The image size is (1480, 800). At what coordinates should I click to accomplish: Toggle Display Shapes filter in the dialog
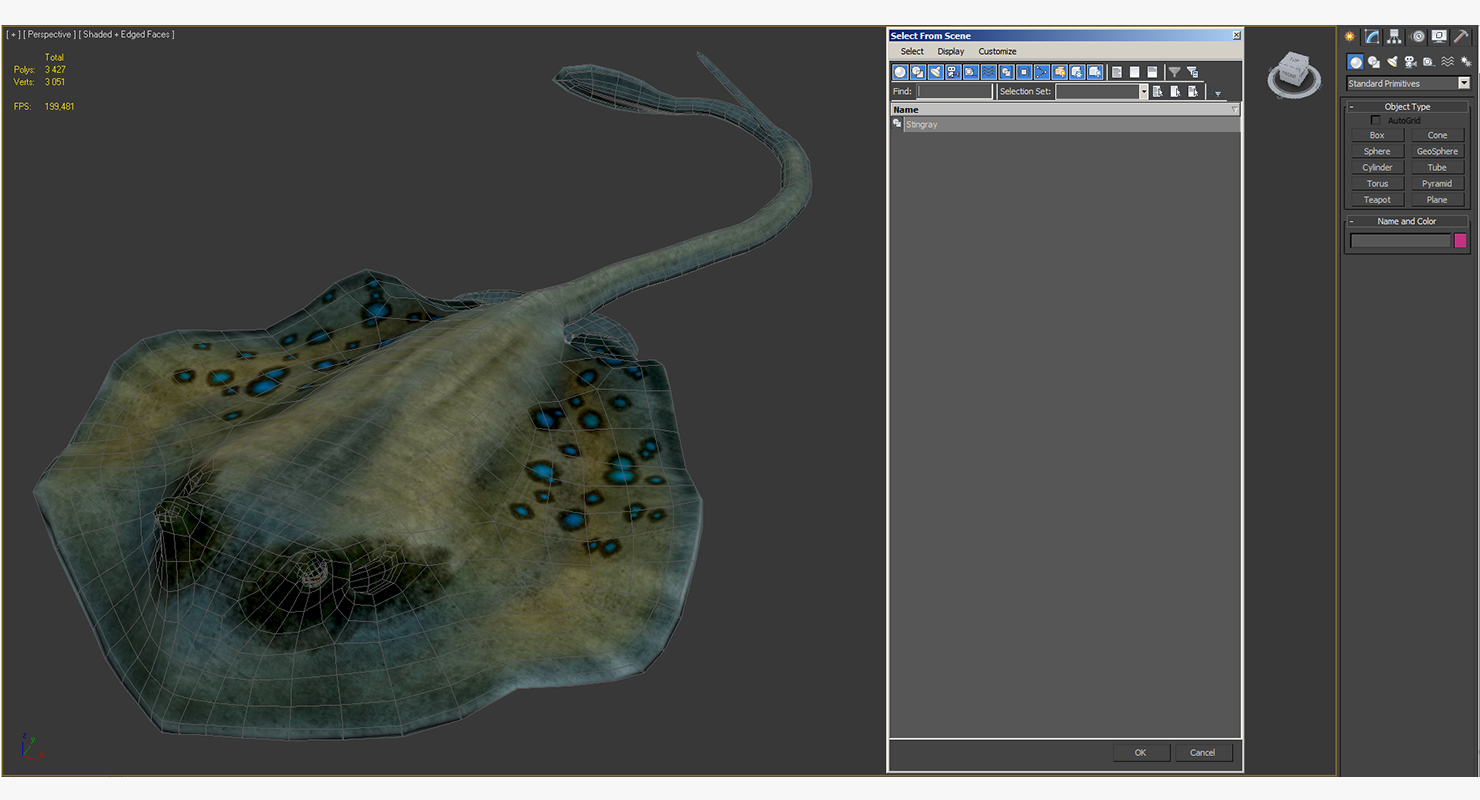point(918,72)
